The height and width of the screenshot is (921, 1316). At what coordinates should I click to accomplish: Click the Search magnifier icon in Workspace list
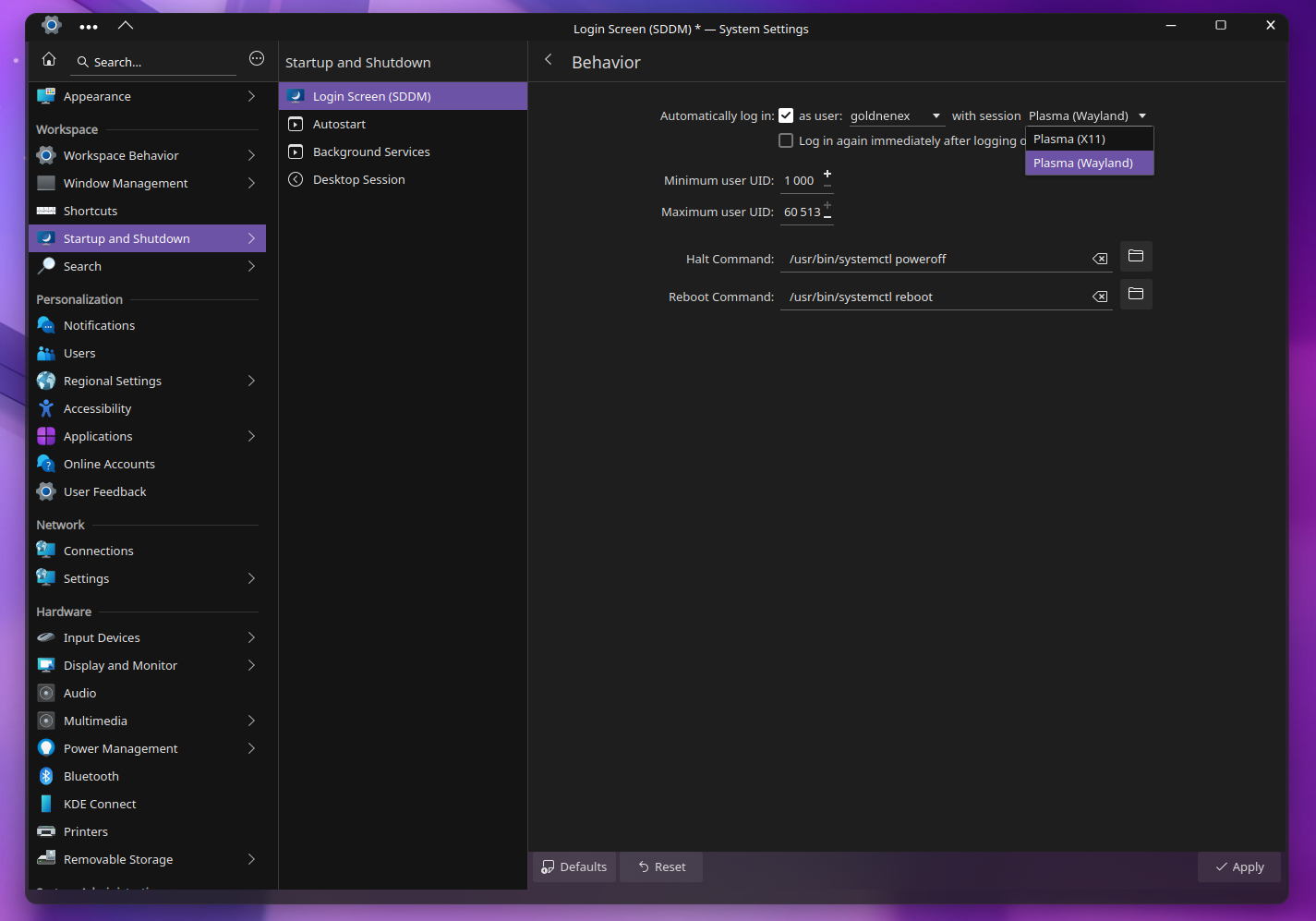coord(46,266)
